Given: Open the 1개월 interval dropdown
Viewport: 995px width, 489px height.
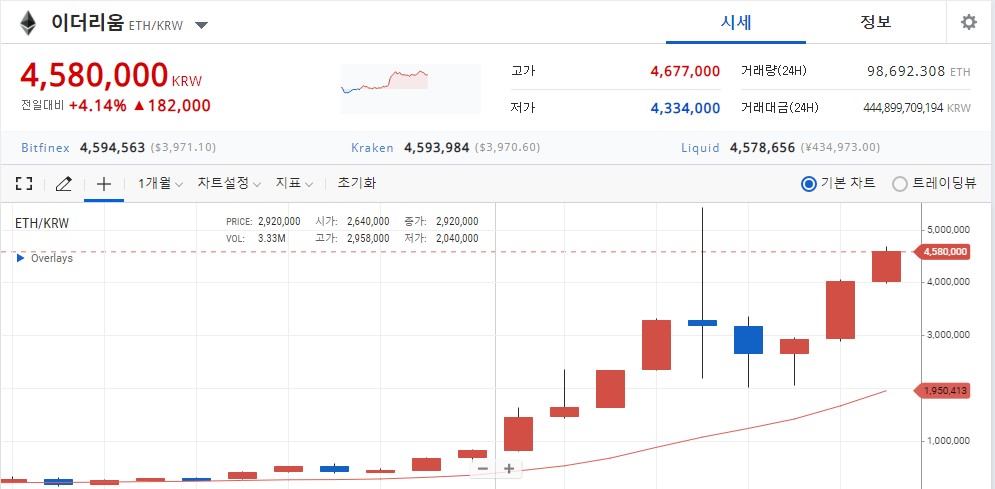Looking at the screenshot, I should coord(160,183).
